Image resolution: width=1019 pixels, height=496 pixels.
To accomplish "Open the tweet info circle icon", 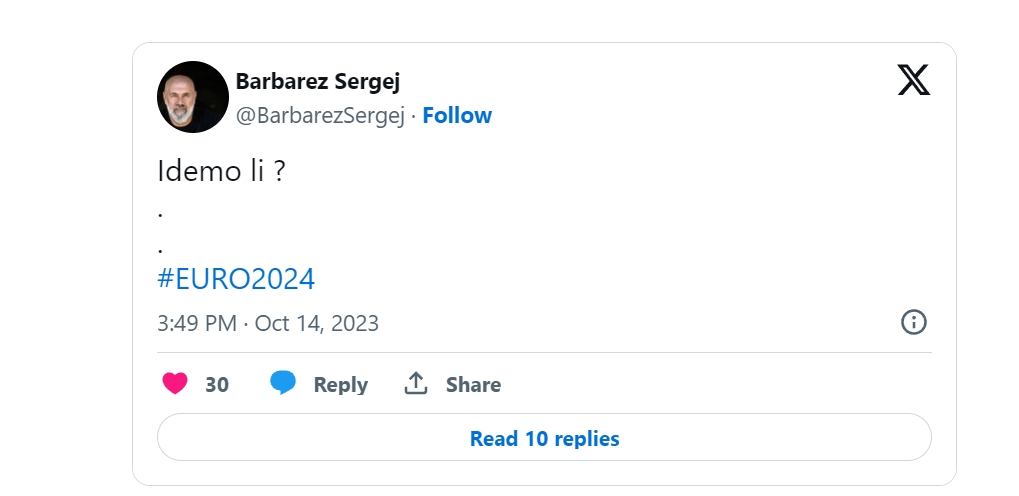I will pyautogui.click(x=914, y=322).
